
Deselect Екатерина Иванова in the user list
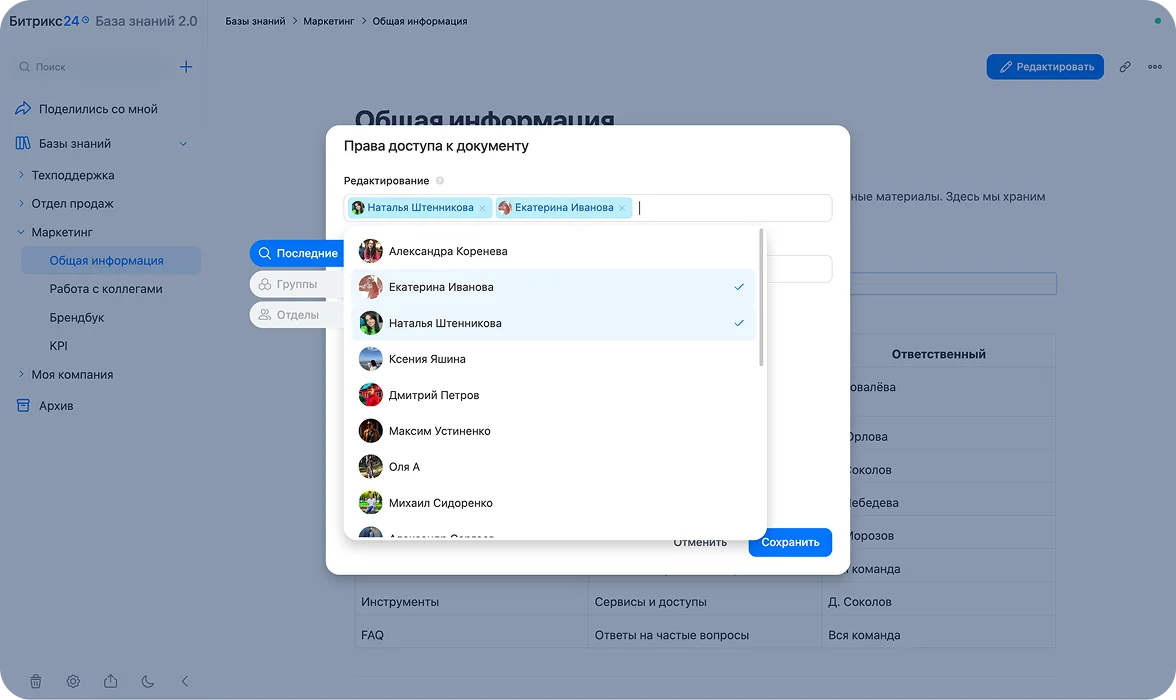554,287
